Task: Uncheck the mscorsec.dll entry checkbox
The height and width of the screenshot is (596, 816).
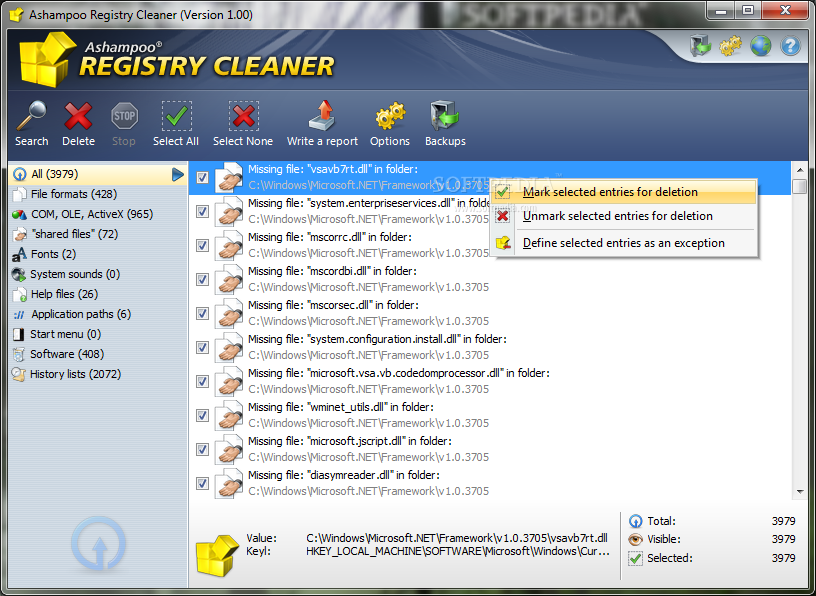Action: coord(202,313)
